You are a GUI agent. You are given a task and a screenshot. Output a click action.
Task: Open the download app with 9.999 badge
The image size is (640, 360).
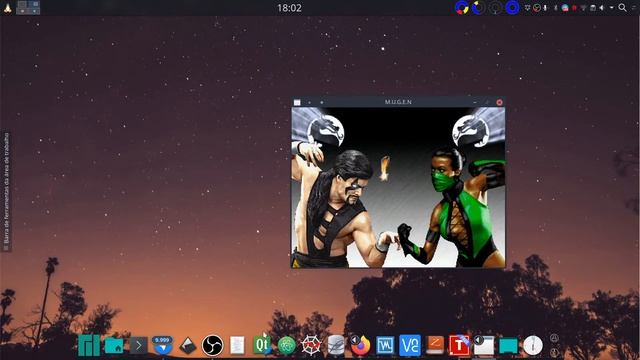tap(162, 345)
